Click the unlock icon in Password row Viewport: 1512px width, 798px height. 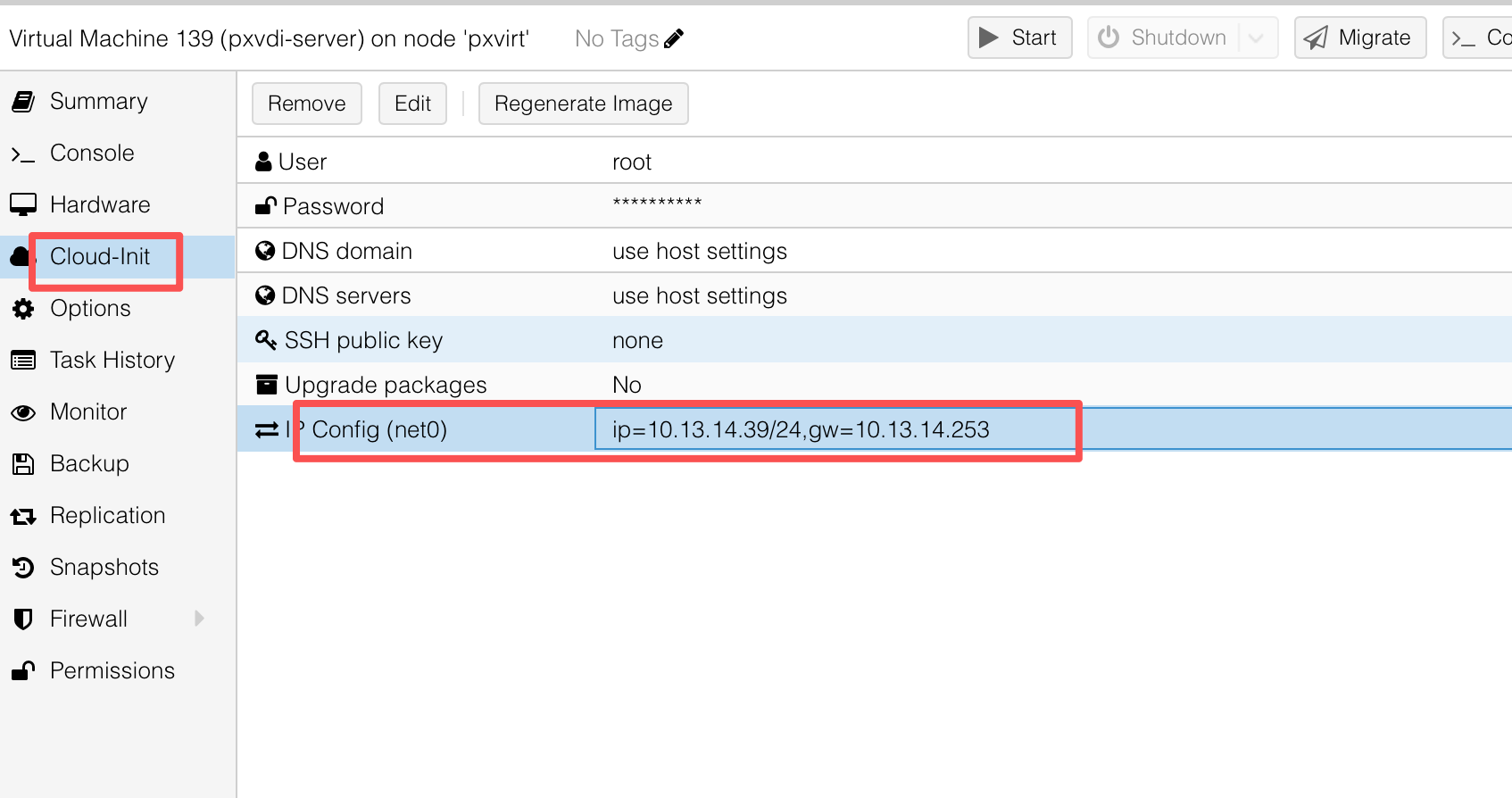tap(266, 206)
